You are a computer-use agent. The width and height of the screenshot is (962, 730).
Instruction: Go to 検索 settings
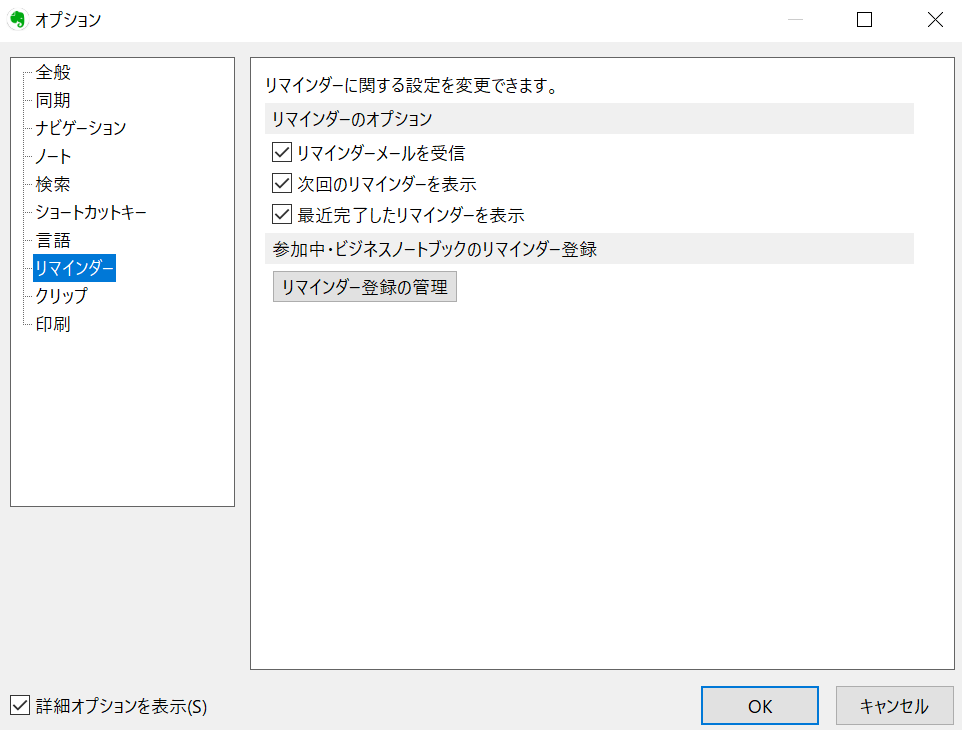(53, 184)
